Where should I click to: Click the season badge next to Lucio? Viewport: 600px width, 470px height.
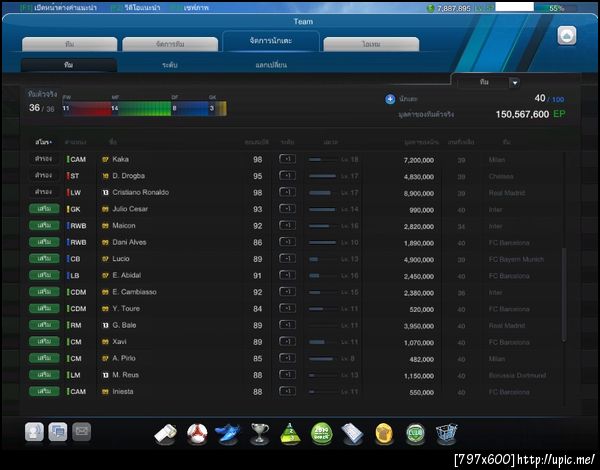click(105, 259)
